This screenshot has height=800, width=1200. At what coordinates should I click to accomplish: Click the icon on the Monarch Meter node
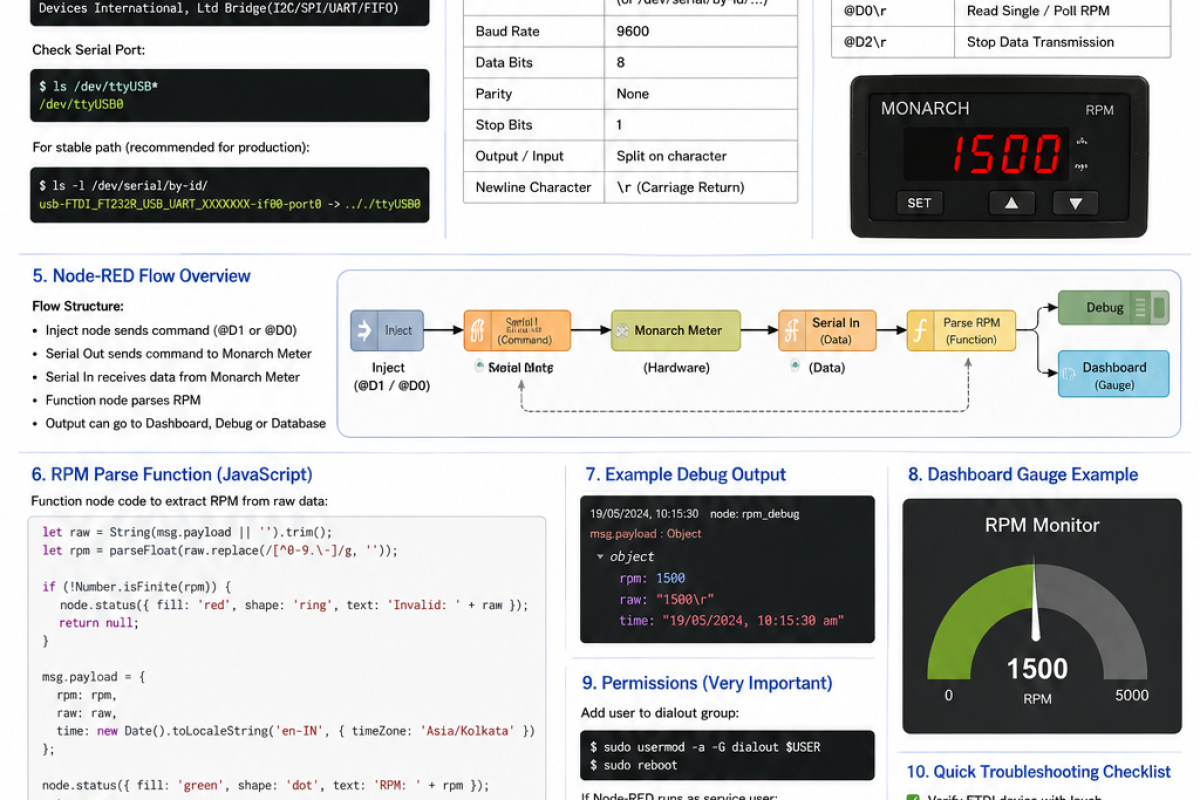[622, 331]
